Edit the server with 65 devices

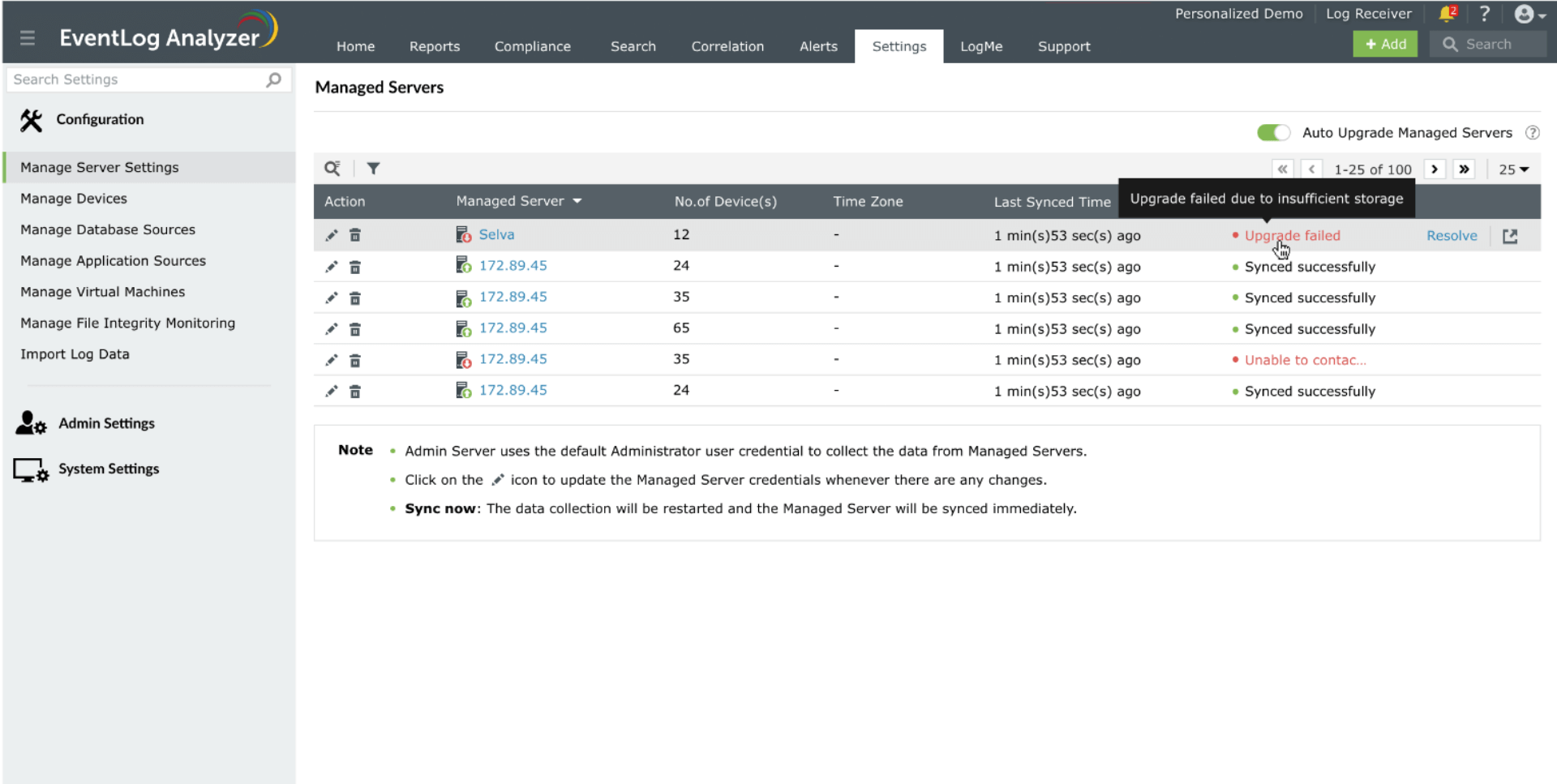[x=331, y=329]
